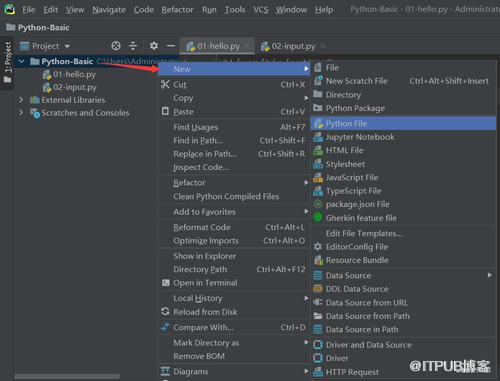Click the JavaScript File icon
Image resolution: width=500 pixels, height=381 pixels.
tap(318, 177)
